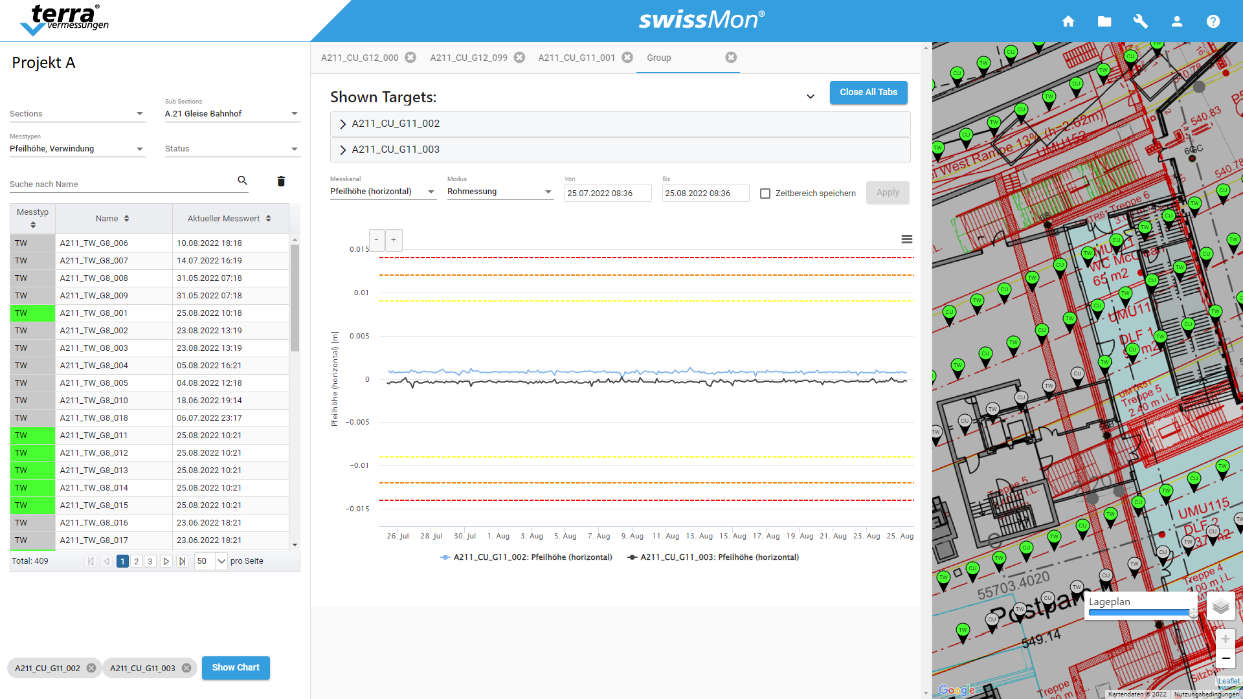Click the trash delete icon
Image resolution: width=1243 pixels, height=699 pixels.
point(281,181)
